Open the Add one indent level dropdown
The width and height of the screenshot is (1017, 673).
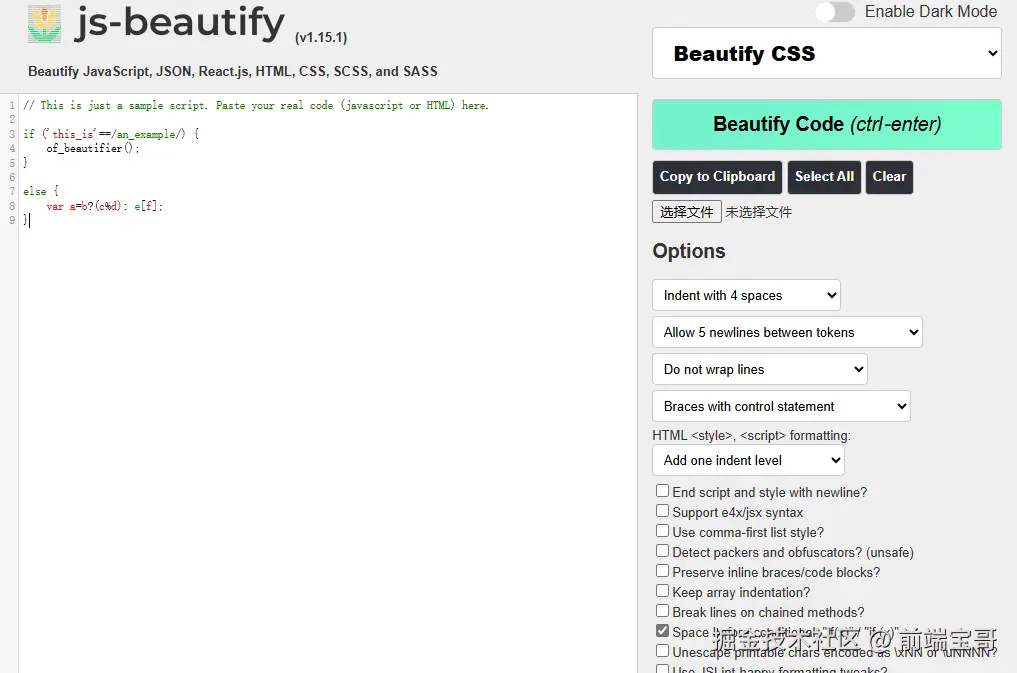click(747, 460)
